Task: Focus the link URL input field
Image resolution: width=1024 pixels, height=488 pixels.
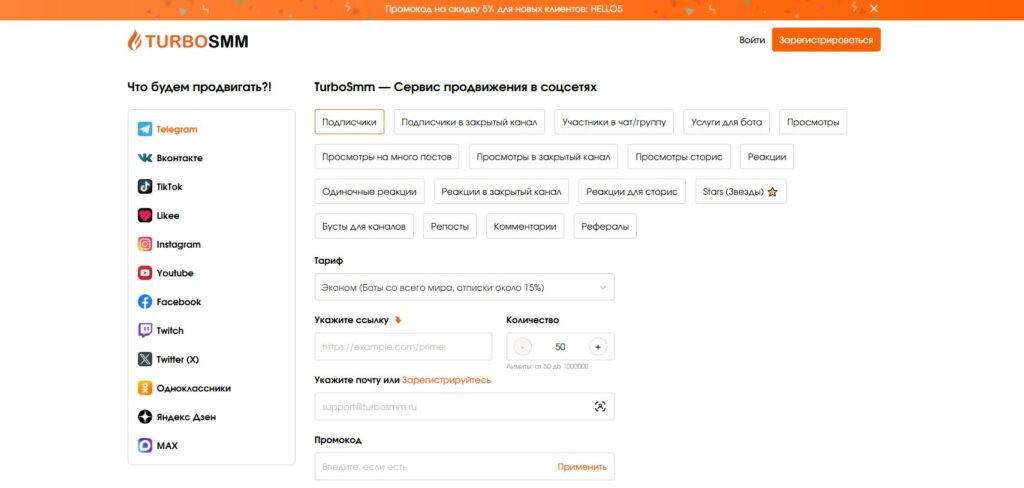Action: click(403, 347)
